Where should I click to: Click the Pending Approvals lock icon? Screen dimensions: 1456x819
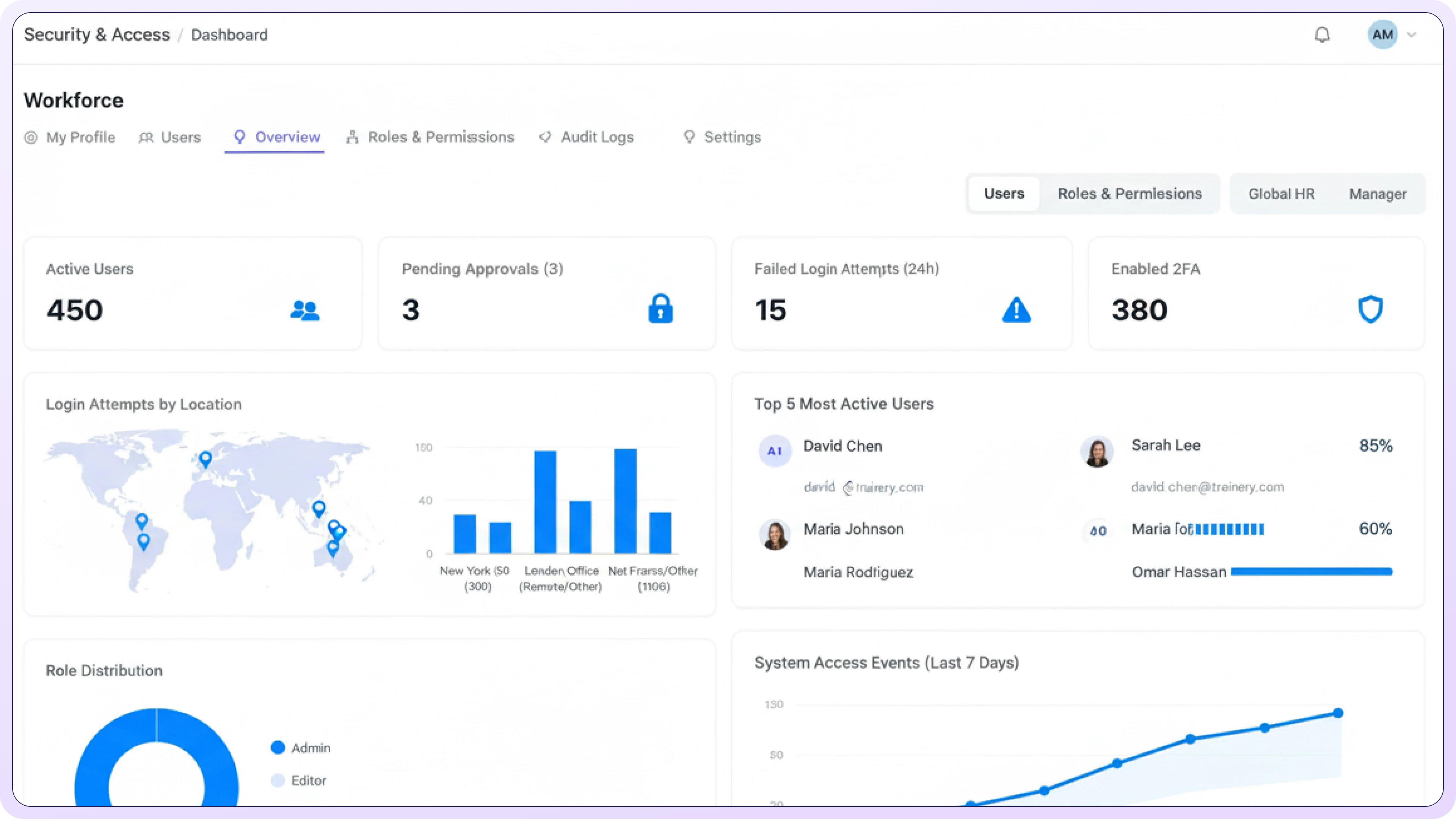coord(660,309)
